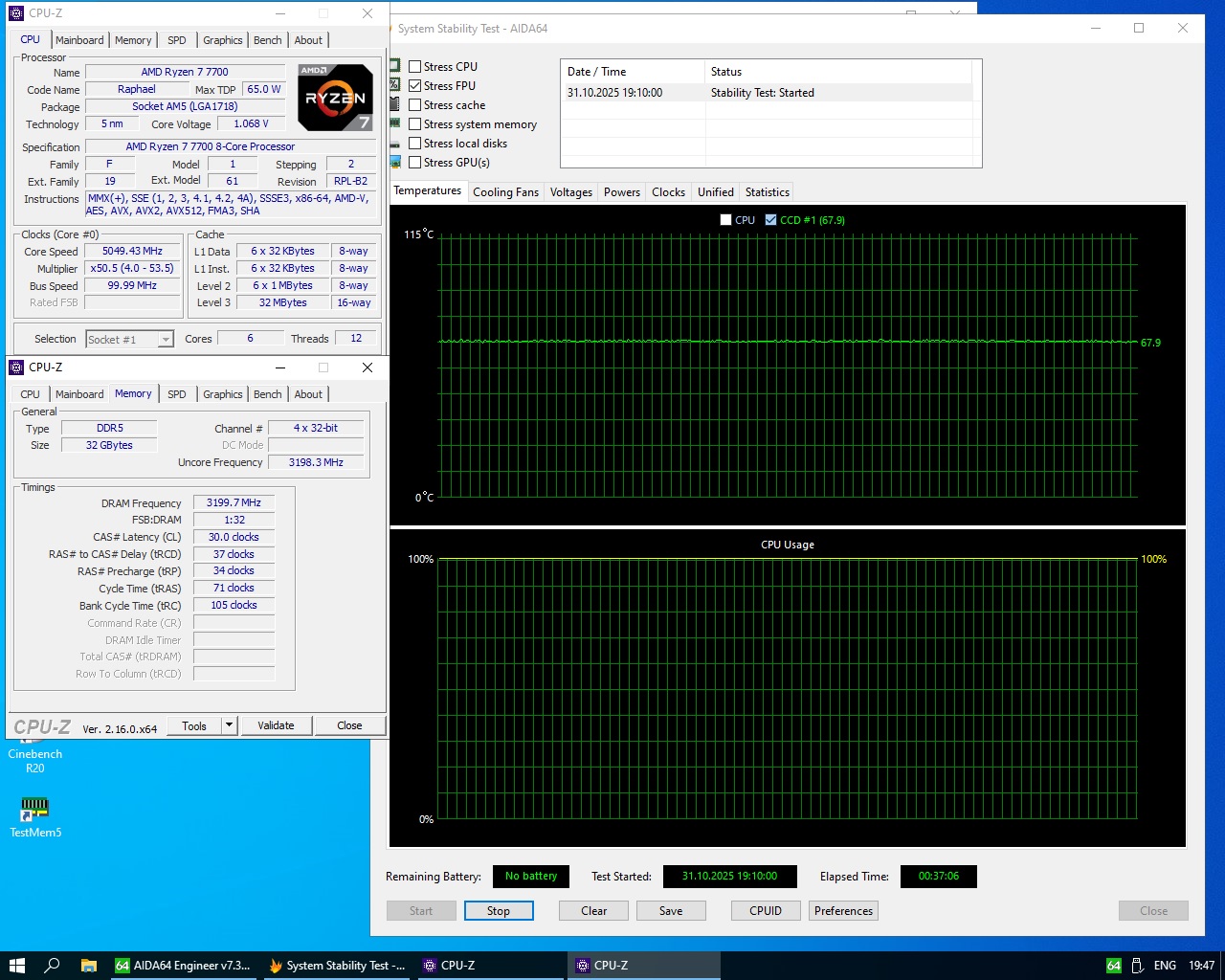Switch to the Cooling Fans tab

coord(505,192)
